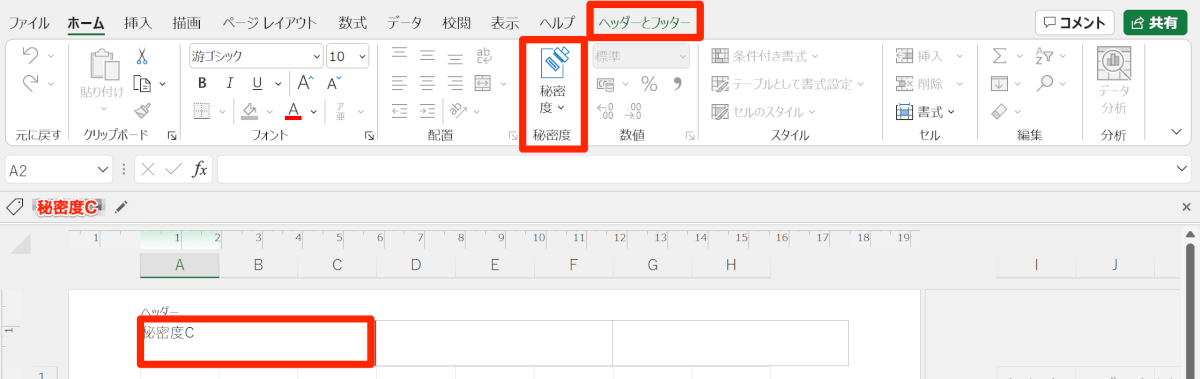The width and height of the screenshot is (1200, 379).
Task: Toggle Italic formatting
Action: tap(229, 83)
